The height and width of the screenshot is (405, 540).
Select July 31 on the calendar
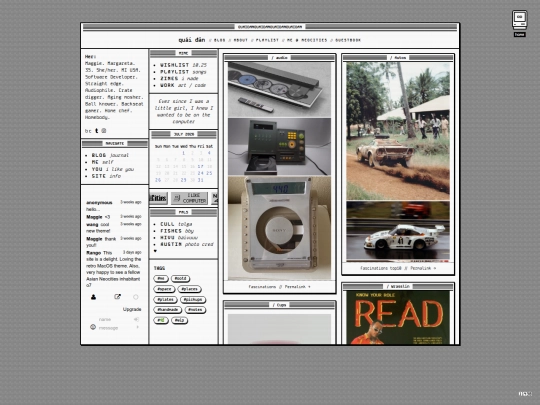[200, 180]
